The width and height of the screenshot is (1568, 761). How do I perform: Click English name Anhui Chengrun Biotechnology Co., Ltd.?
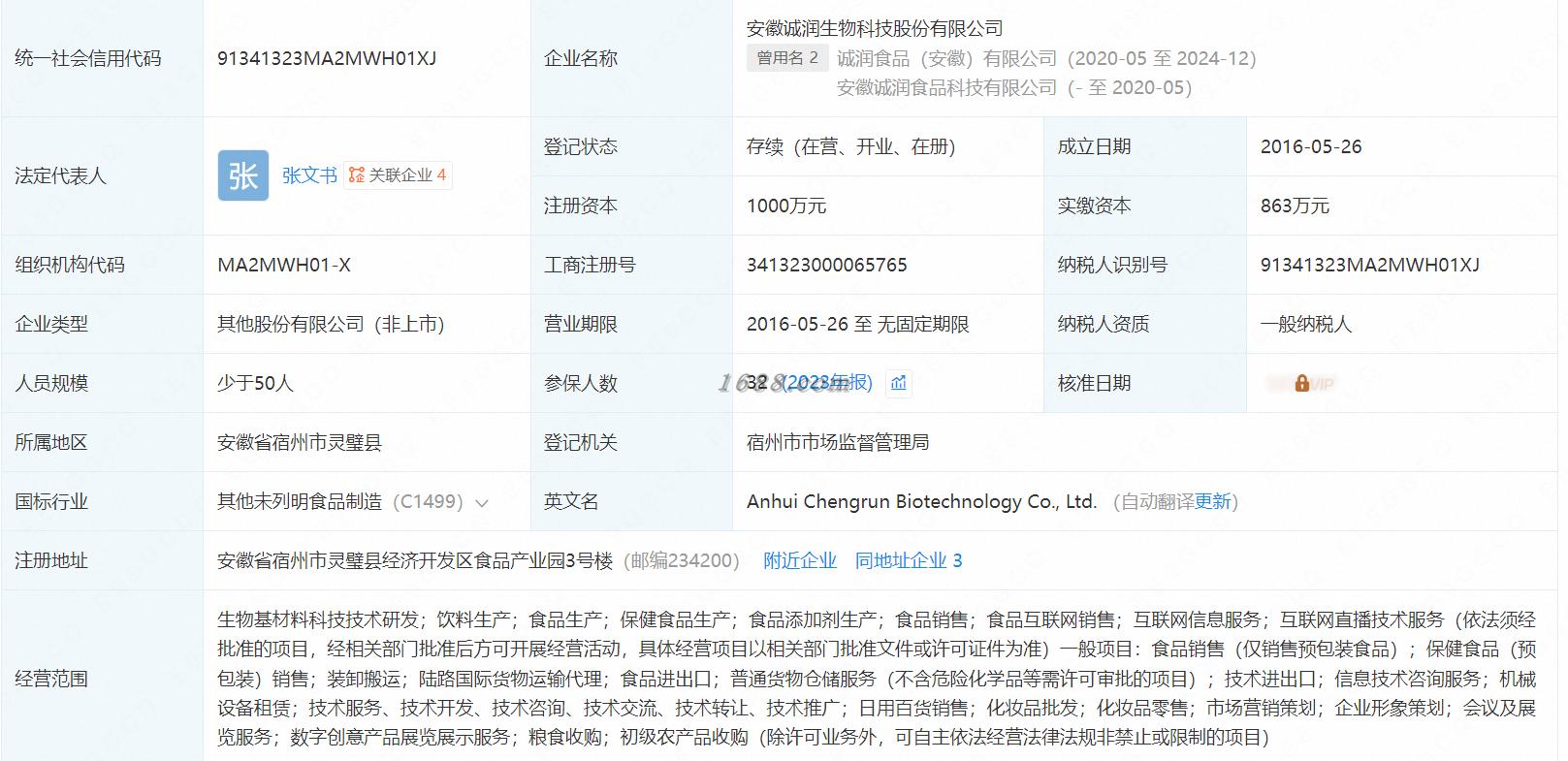point(922,502)
